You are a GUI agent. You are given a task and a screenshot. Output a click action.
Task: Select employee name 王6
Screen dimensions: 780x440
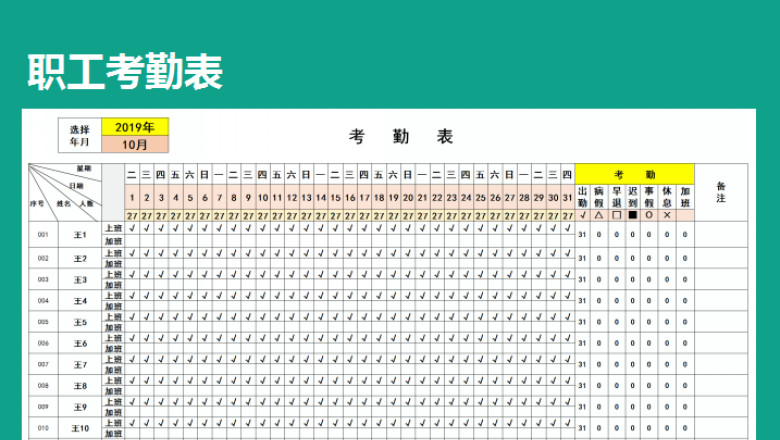80,343
